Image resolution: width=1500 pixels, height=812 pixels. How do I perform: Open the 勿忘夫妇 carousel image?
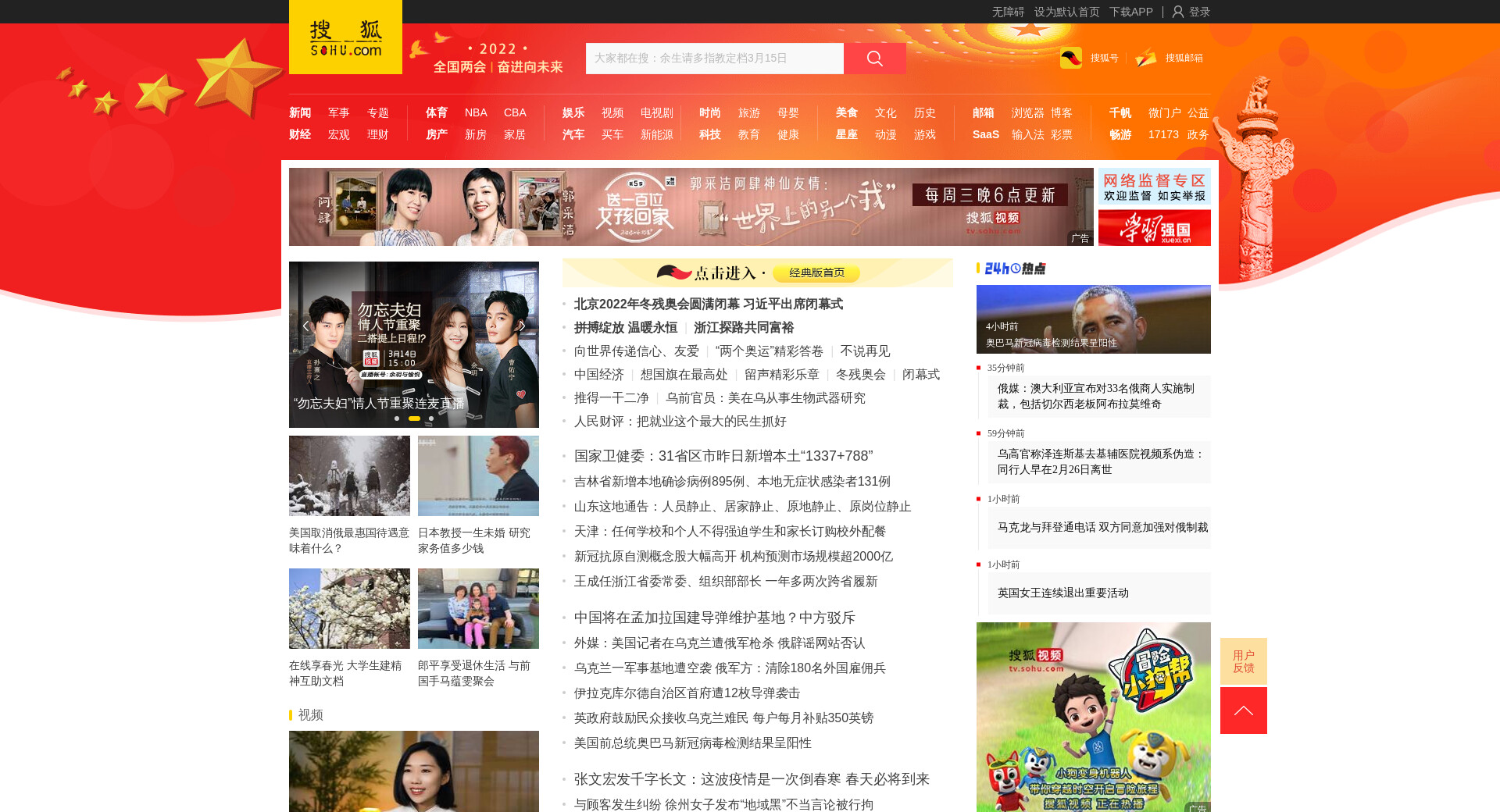414,344
